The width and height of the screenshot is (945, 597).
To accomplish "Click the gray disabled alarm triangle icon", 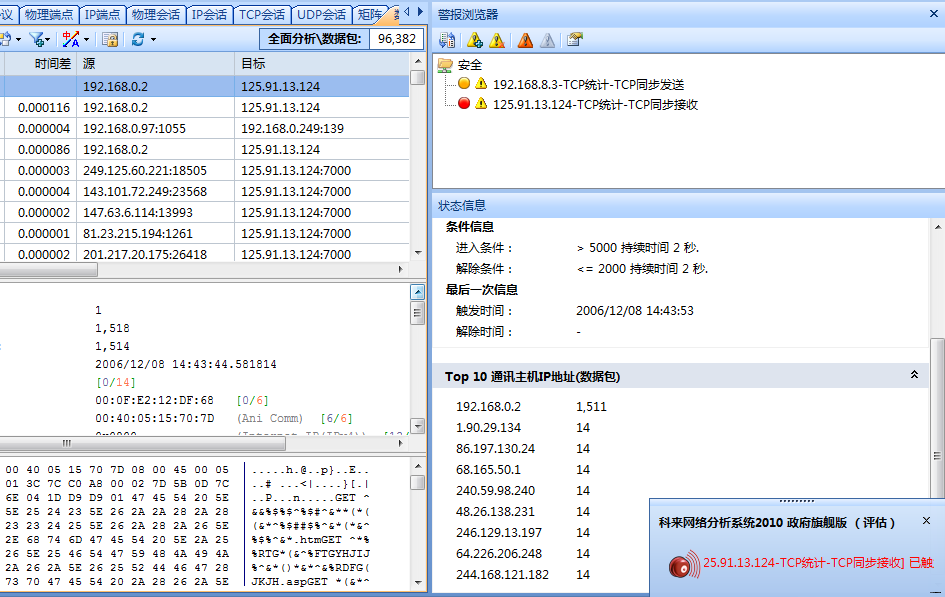I will (547, 40).
